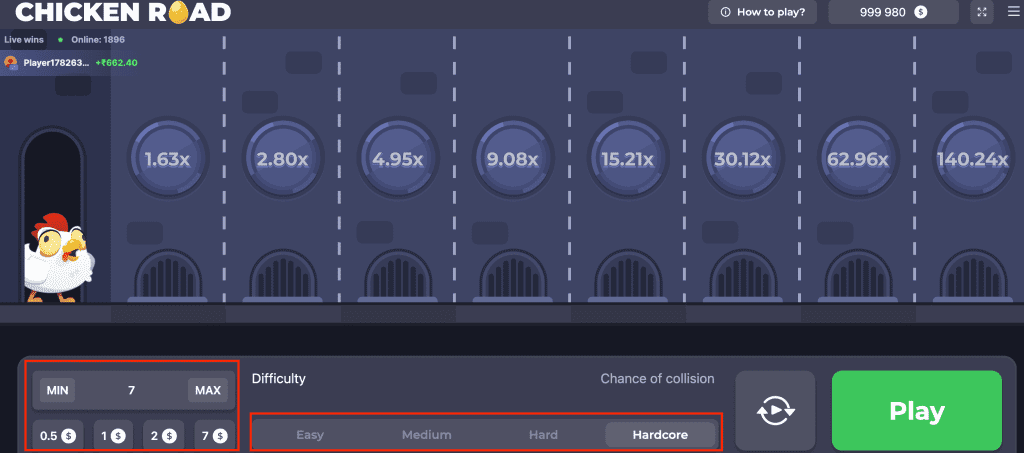
Task: Choose the 0.5 dollar bet preset
Action: (57, 436)
